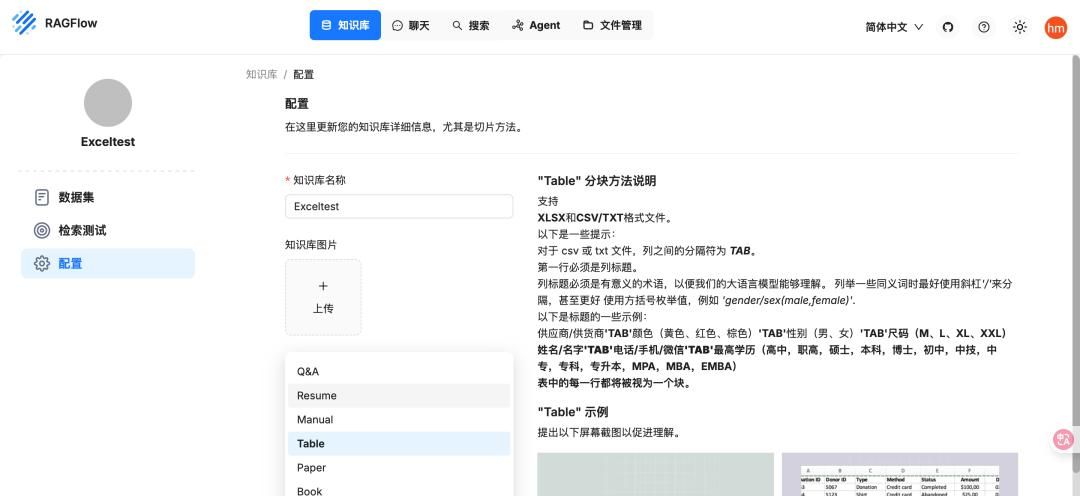1080x496 pixels.
Task: Expand the 简体中文 language dropdown
Action: [894, 27]
